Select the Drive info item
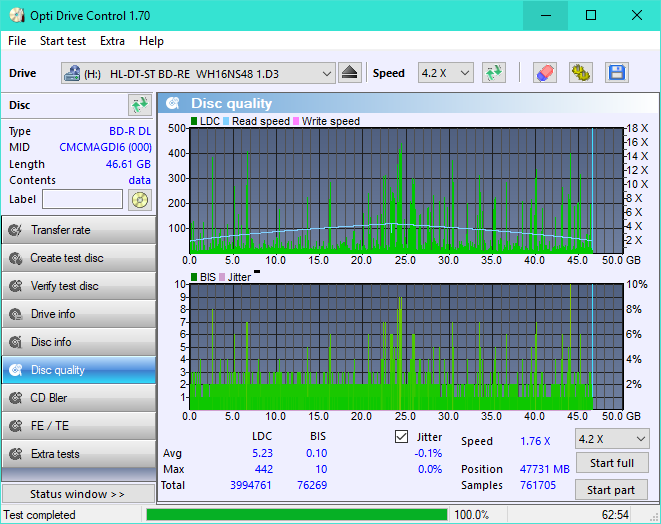Viewport: 661px width, 524px height. 79,314
